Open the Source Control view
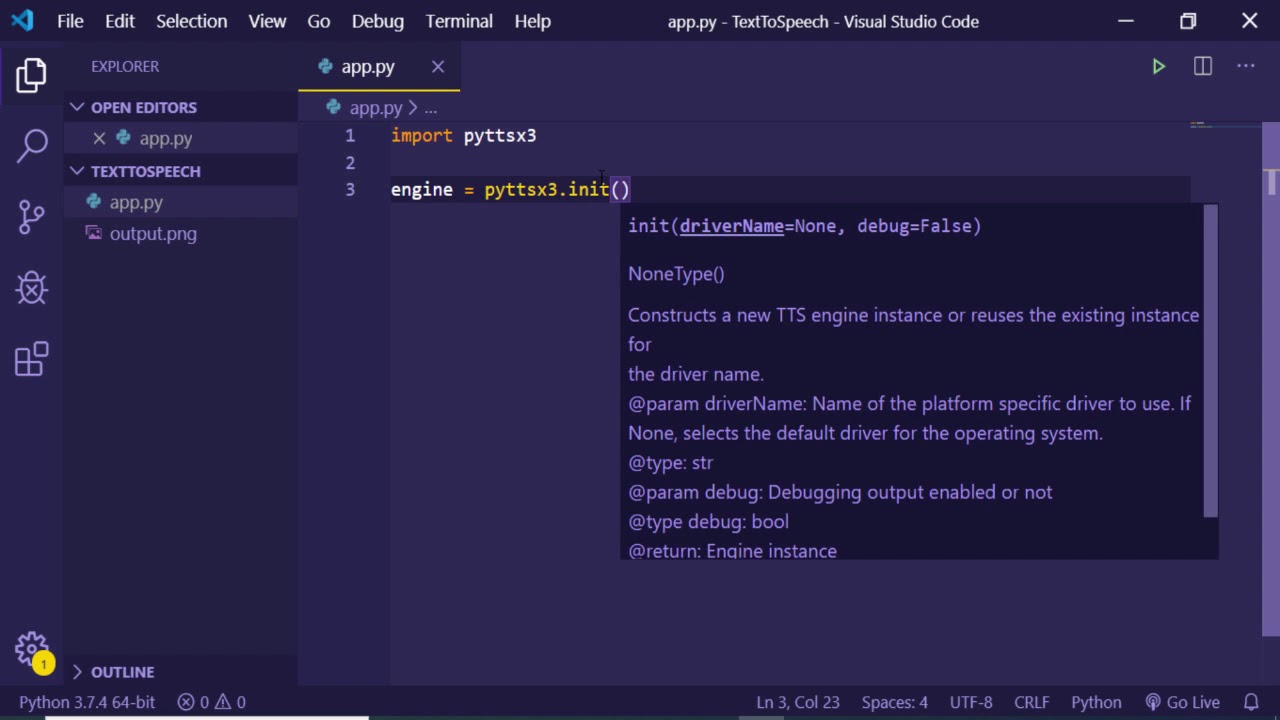This screenshot has height=720, width=1280. point(31,216)
